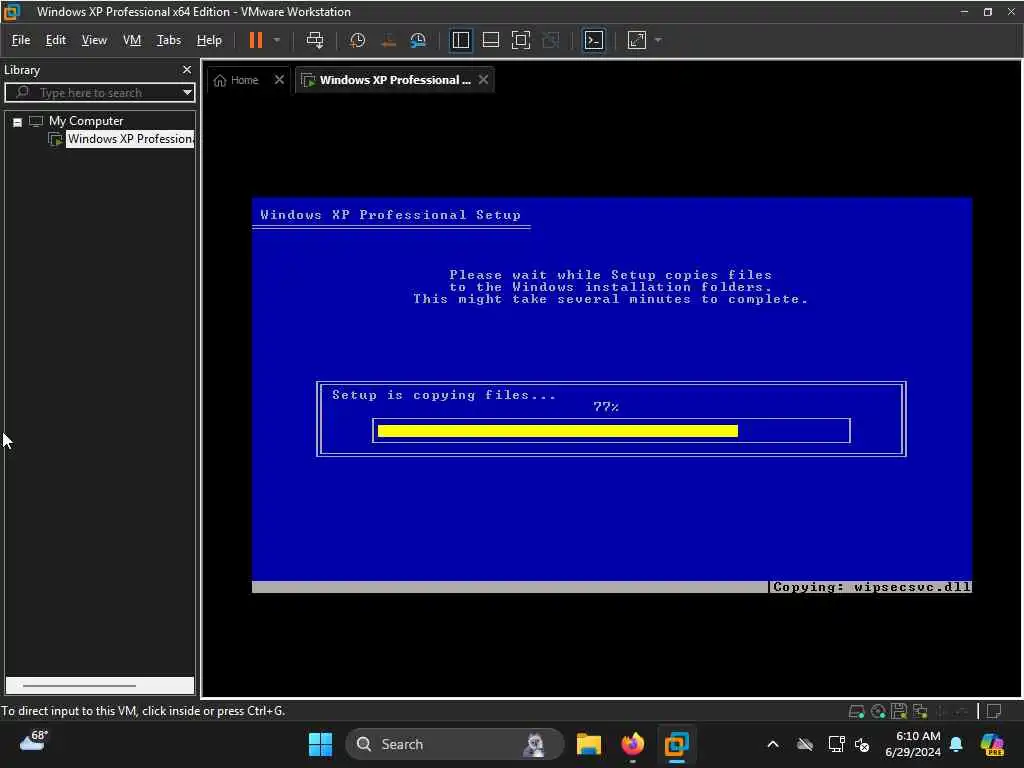Close the Windows XP Professional tab
This screenshot has height=768, width=1024.
(483, 80)
